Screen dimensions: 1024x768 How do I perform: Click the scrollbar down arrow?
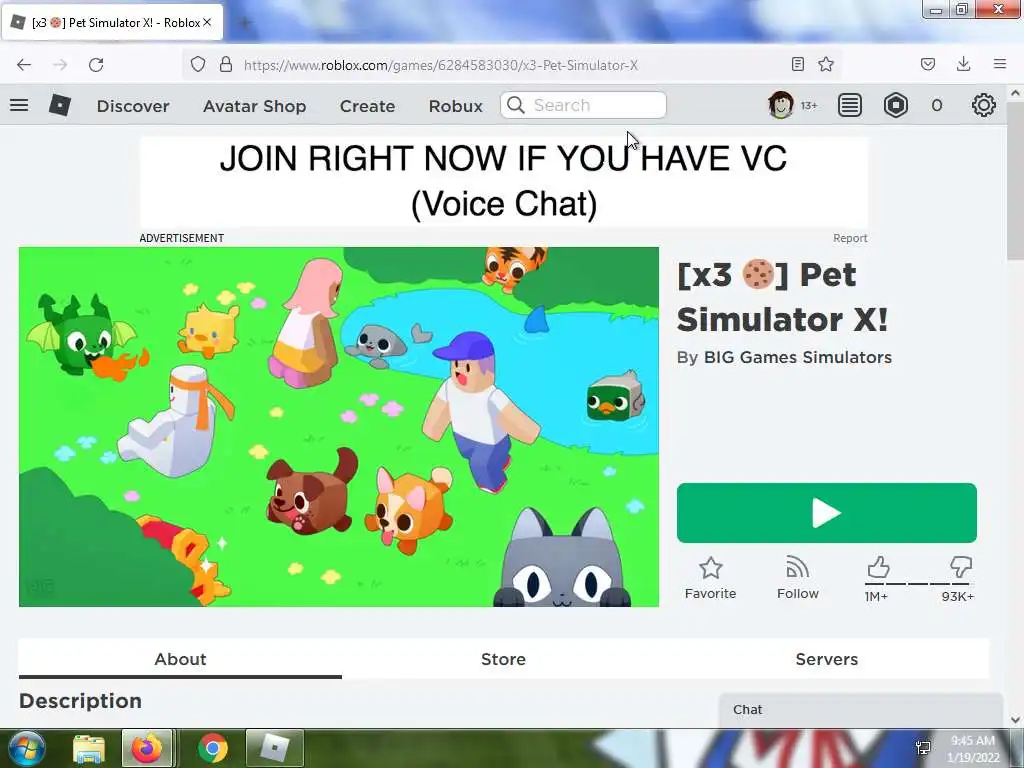pos(1015,720)
